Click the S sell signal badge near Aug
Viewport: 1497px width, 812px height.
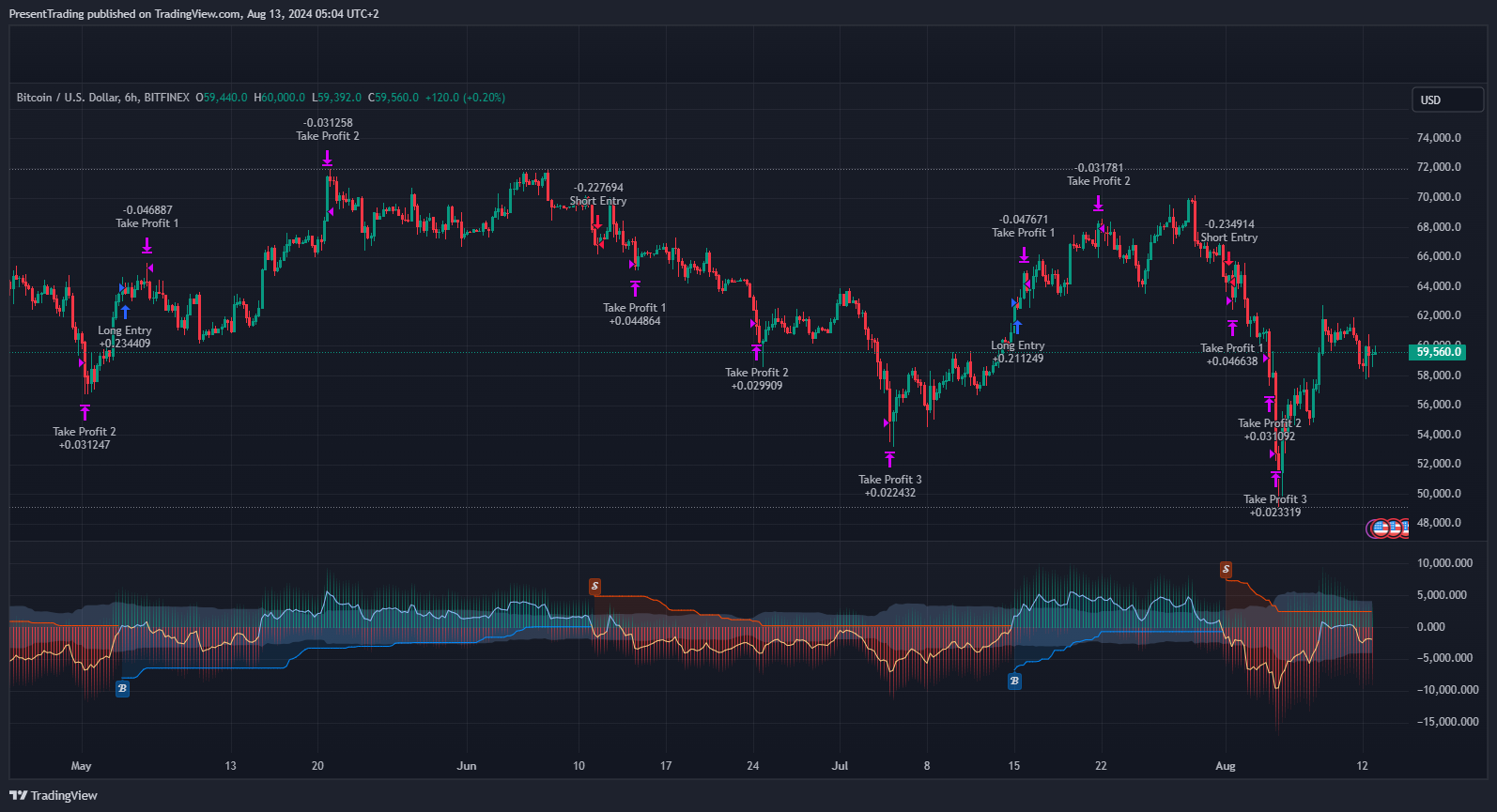click(1226, 569)
